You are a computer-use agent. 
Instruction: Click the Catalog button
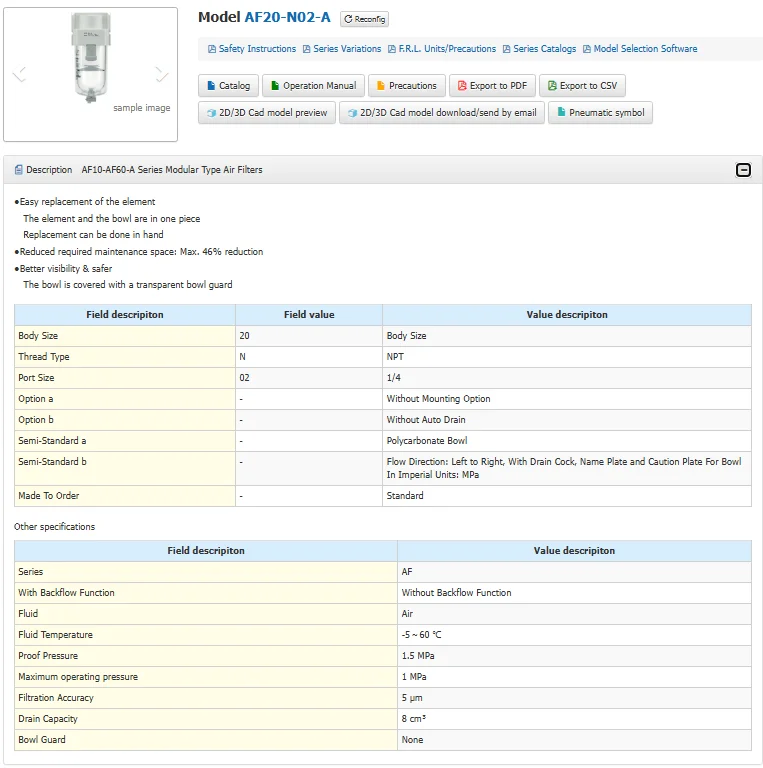228,86
